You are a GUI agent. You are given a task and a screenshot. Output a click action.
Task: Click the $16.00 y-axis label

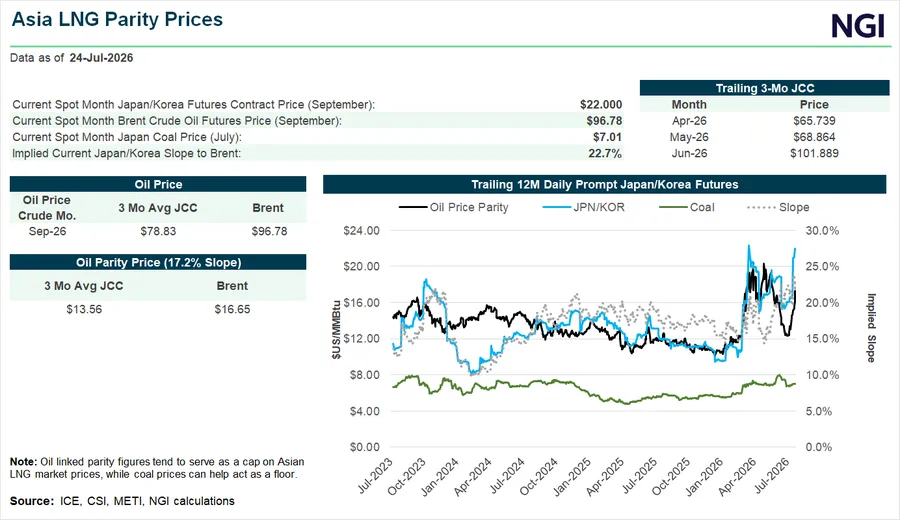click(362, 302)
